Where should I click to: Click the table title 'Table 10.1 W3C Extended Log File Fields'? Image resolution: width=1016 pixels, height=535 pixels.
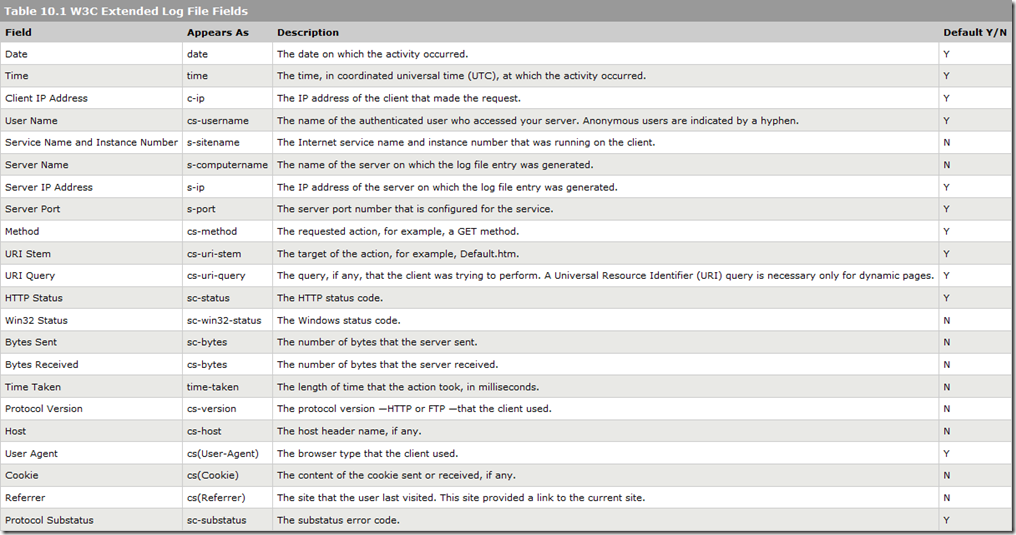126,11
